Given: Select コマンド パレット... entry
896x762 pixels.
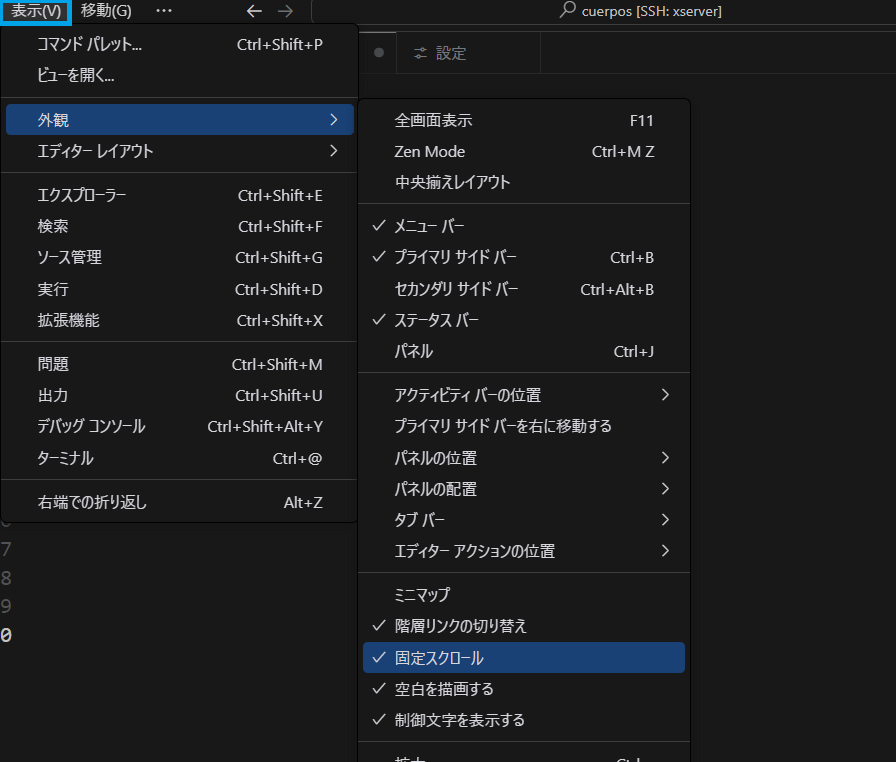Looking at the screenshot, I should [x=179, y=44].
